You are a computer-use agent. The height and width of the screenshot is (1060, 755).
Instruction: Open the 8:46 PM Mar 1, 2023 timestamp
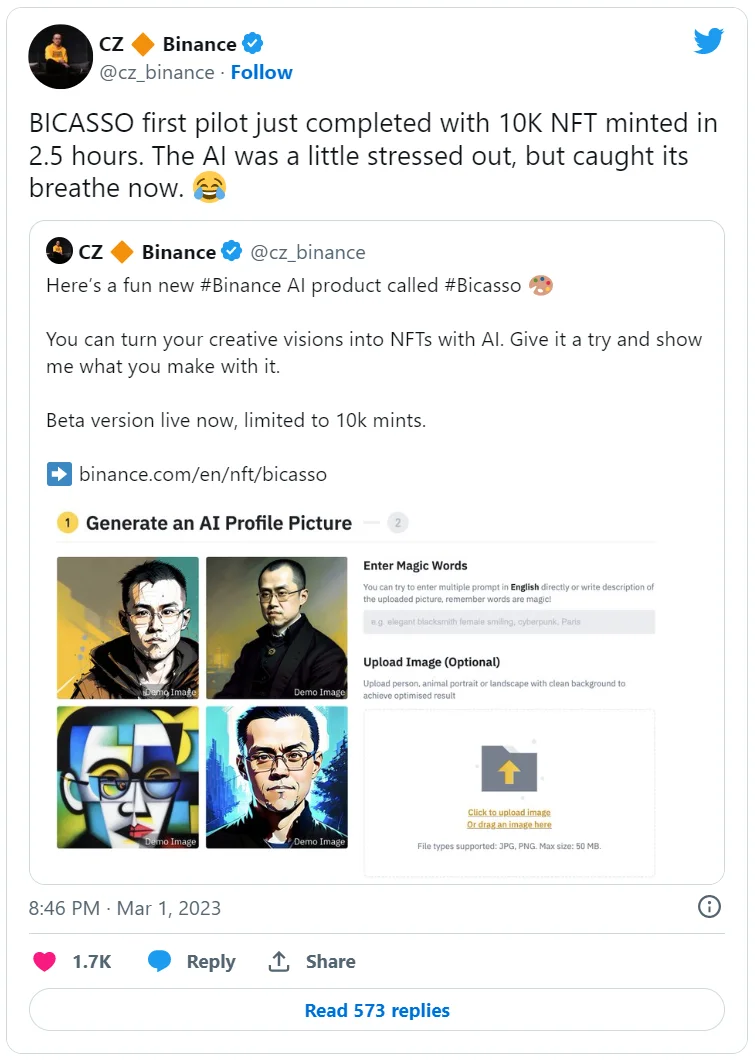point(125,908)
